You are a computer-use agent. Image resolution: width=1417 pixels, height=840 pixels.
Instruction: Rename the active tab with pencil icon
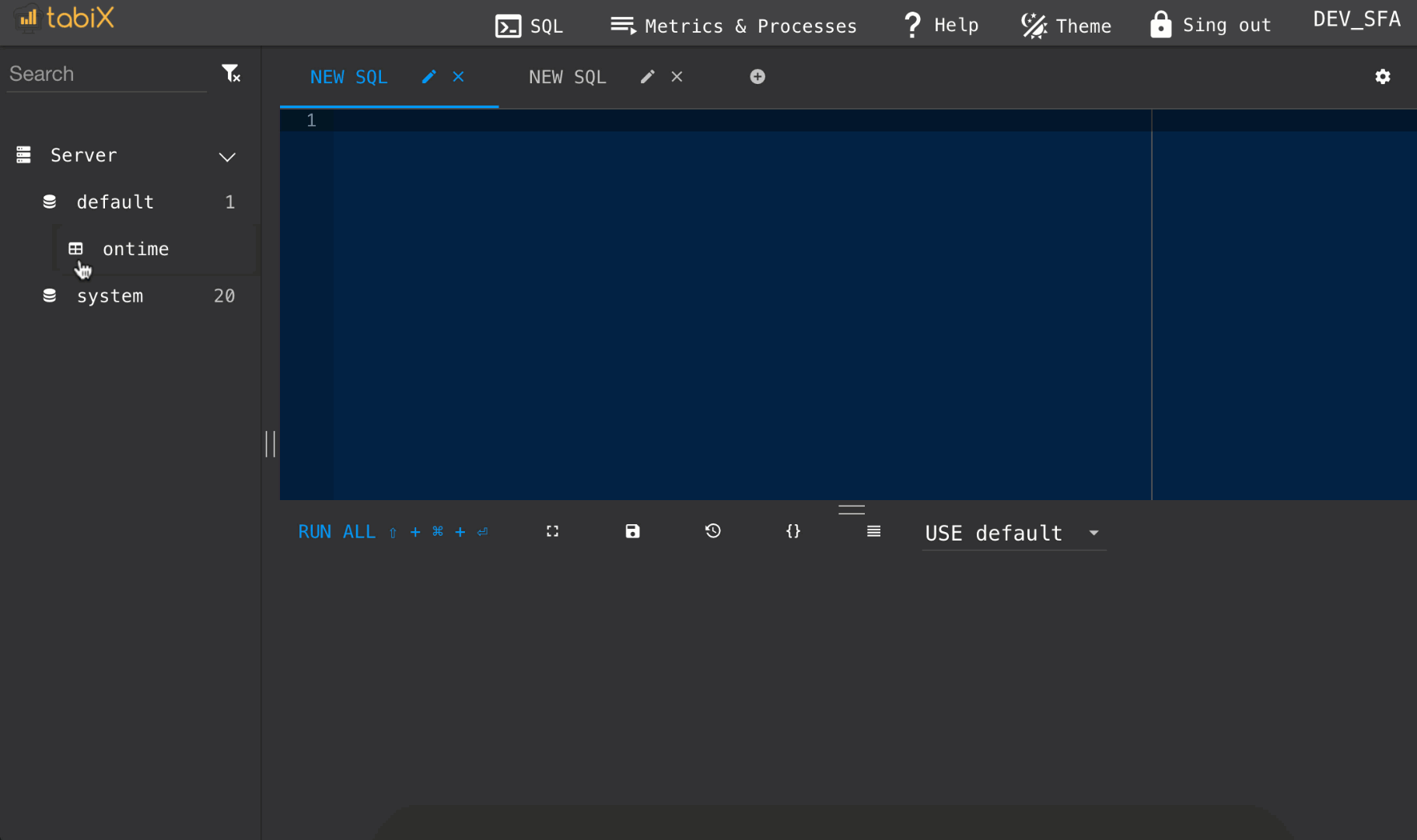click(x=429, y=76)
